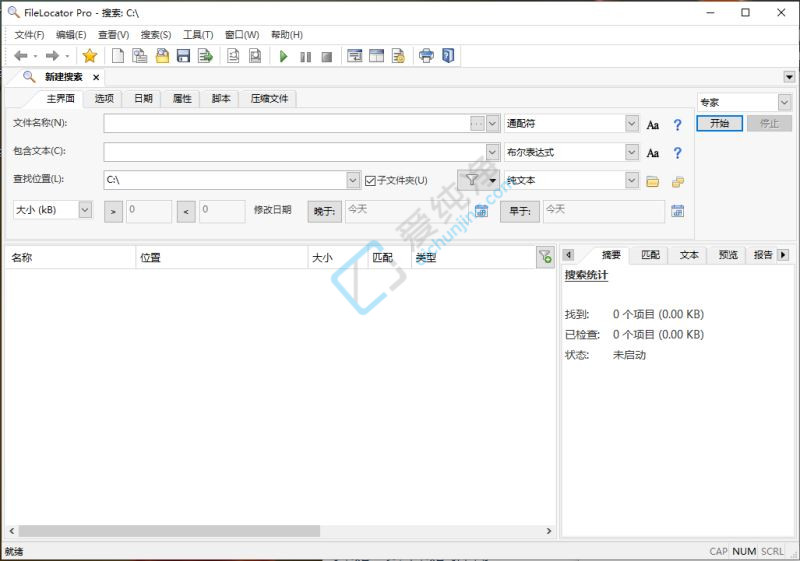Open the 专家 mode dropdown

pos(784,103)
